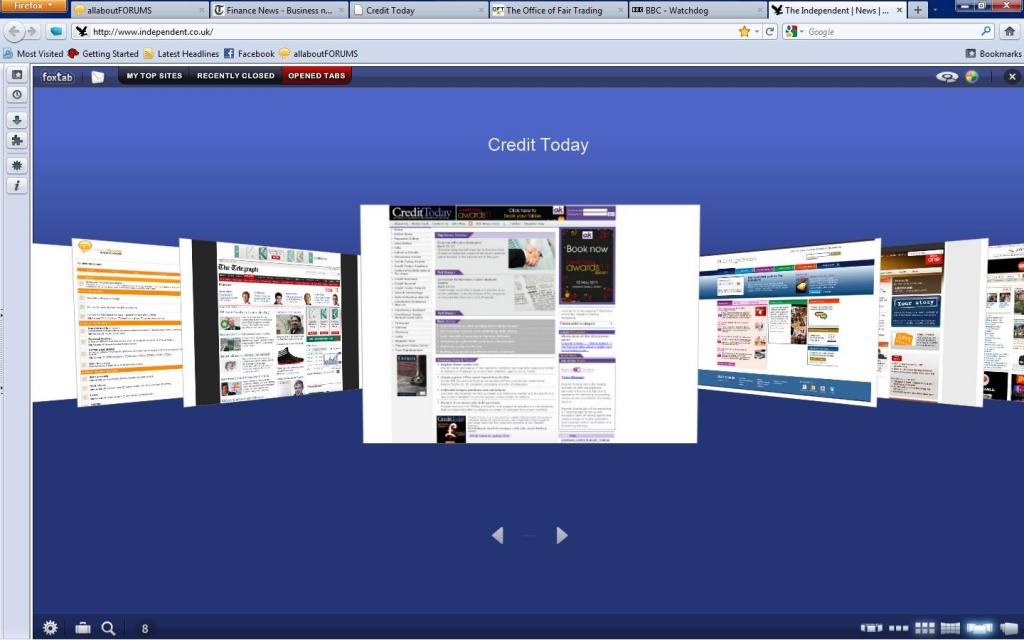
Task: Switch to The Office of Fair Trading tab
Action: (558, 10)
